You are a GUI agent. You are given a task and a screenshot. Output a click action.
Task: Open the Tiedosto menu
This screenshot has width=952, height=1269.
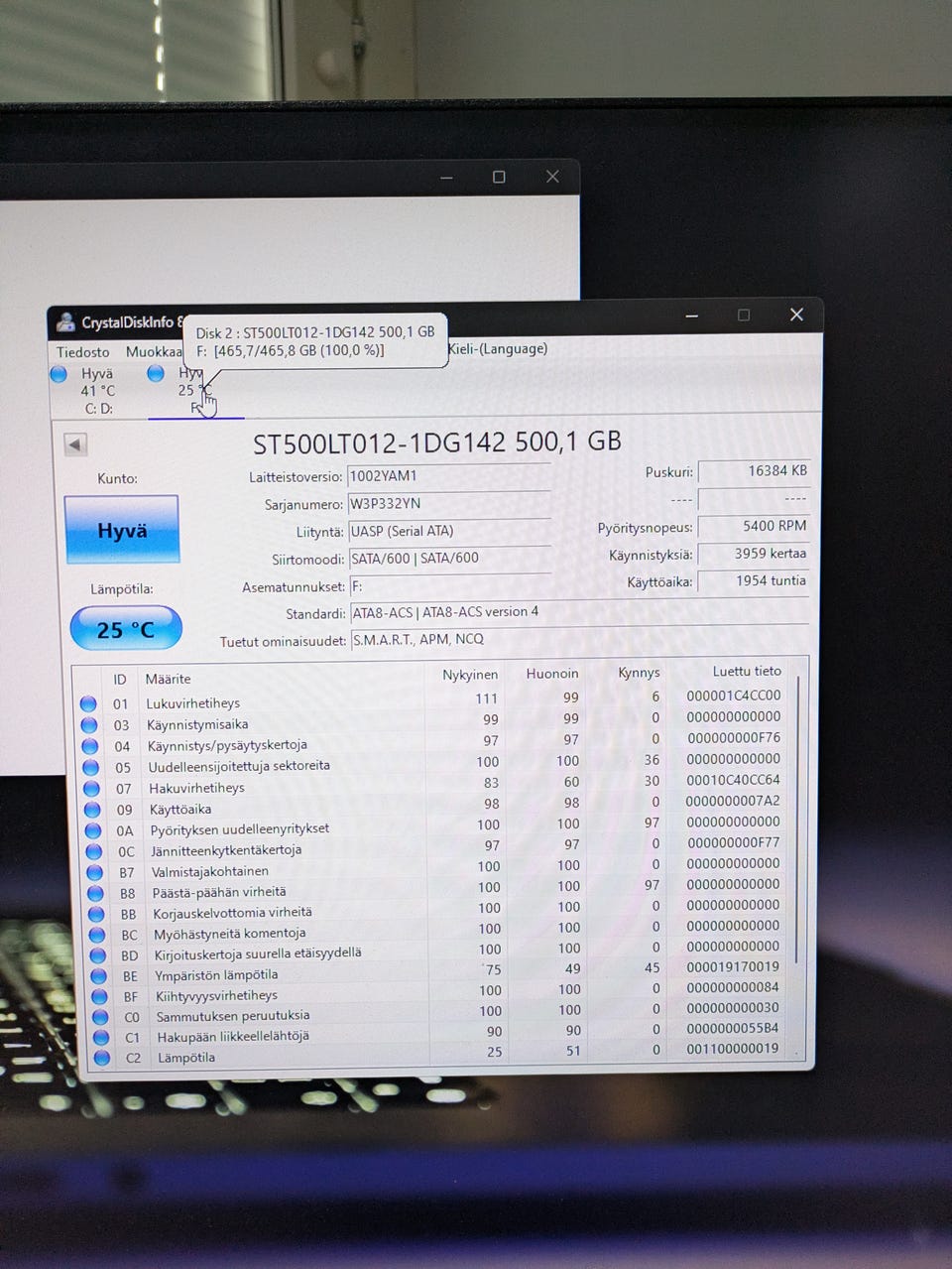[83, 352]
